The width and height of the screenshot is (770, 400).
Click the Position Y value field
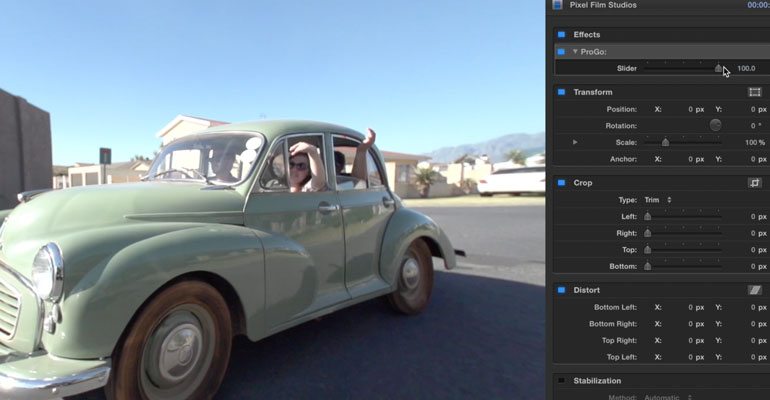[758, 109]
